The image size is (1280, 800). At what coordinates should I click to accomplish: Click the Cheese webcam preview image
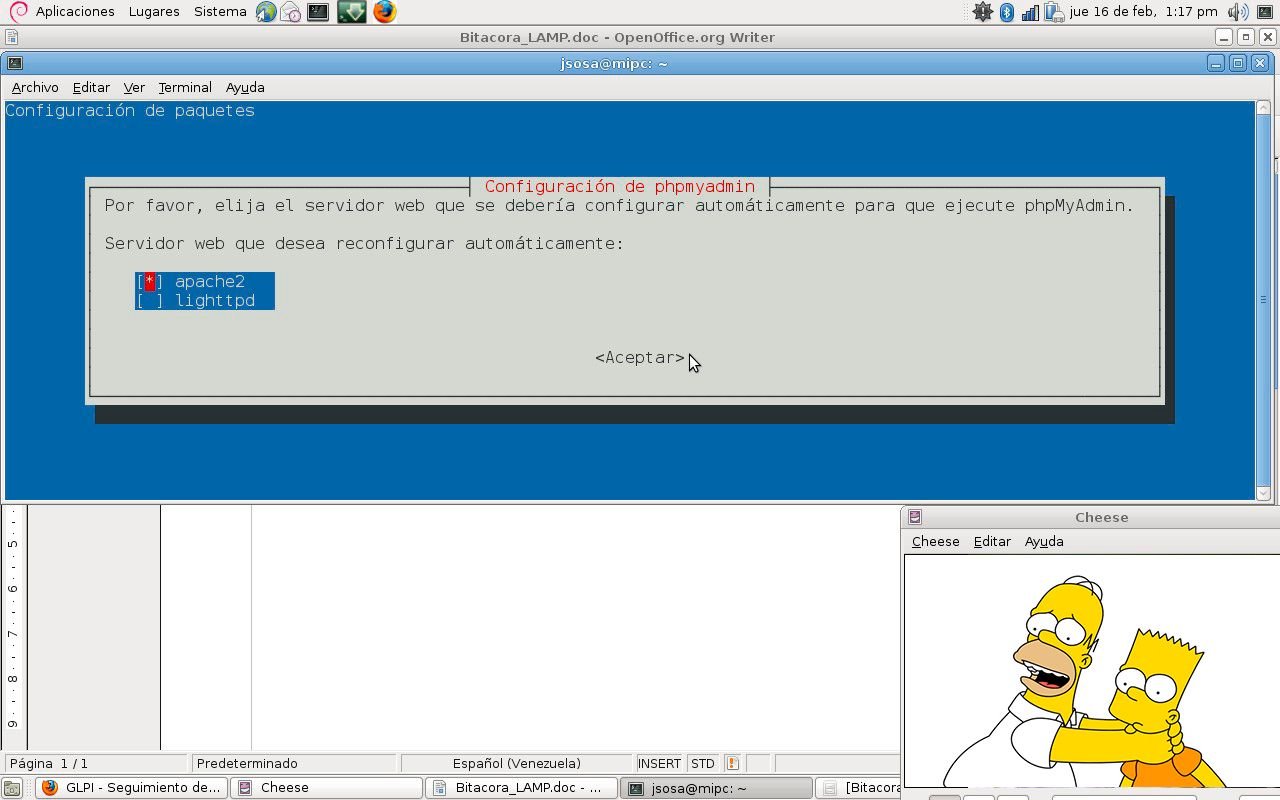(1092, 671)
